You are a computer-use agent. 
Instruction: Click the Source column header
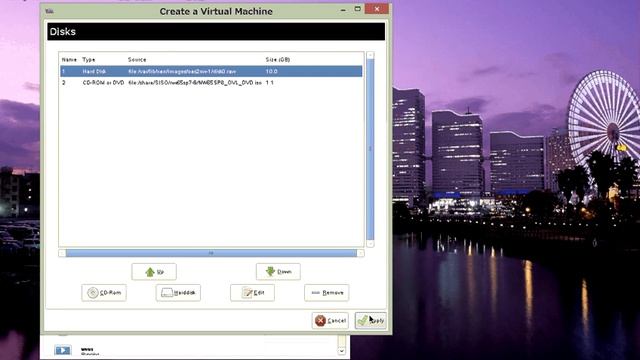pyautogui.click(x=137, y=60)
